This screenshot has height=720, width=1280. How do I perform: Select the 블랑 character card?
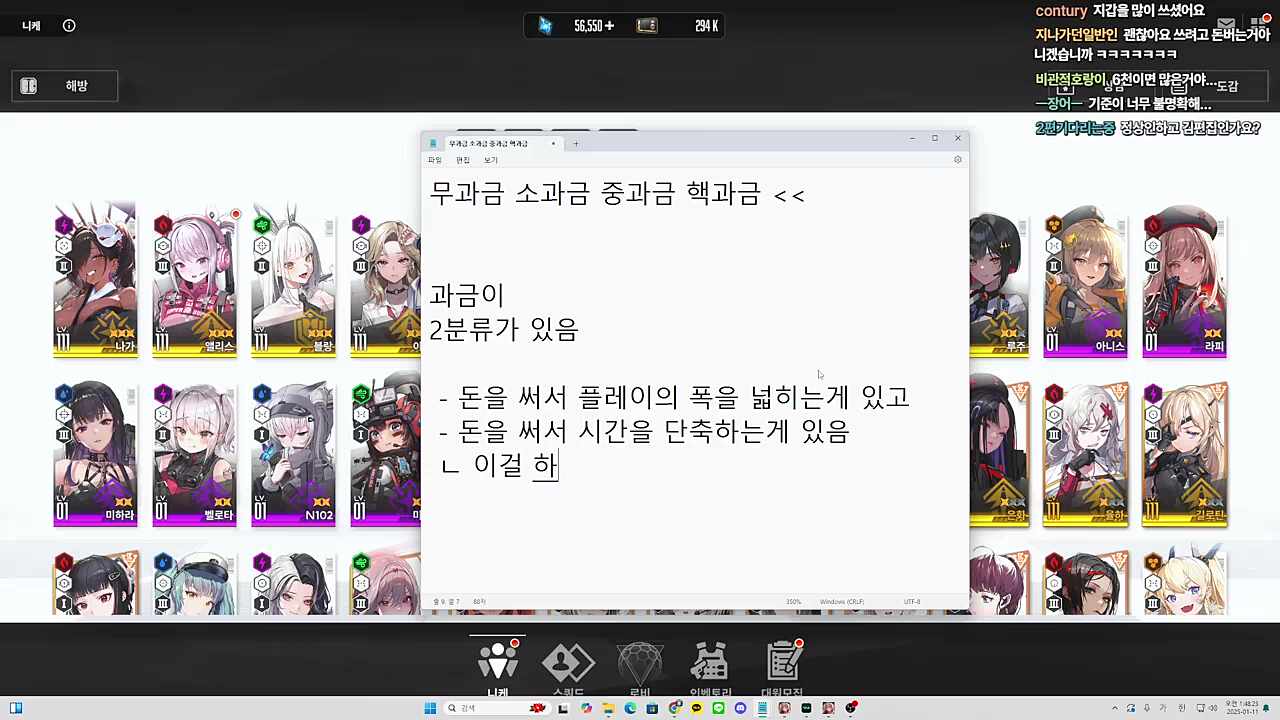click(x=293, y=280)
